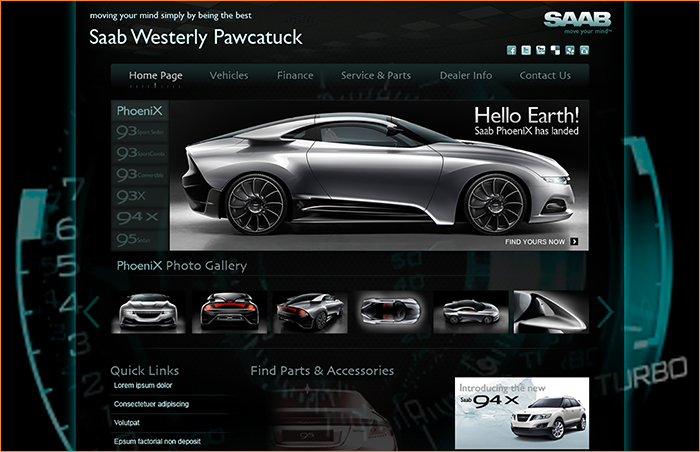Choose the 93 Convertible model tab
This screenshot has height=452, width=700.
click(139, 175)
